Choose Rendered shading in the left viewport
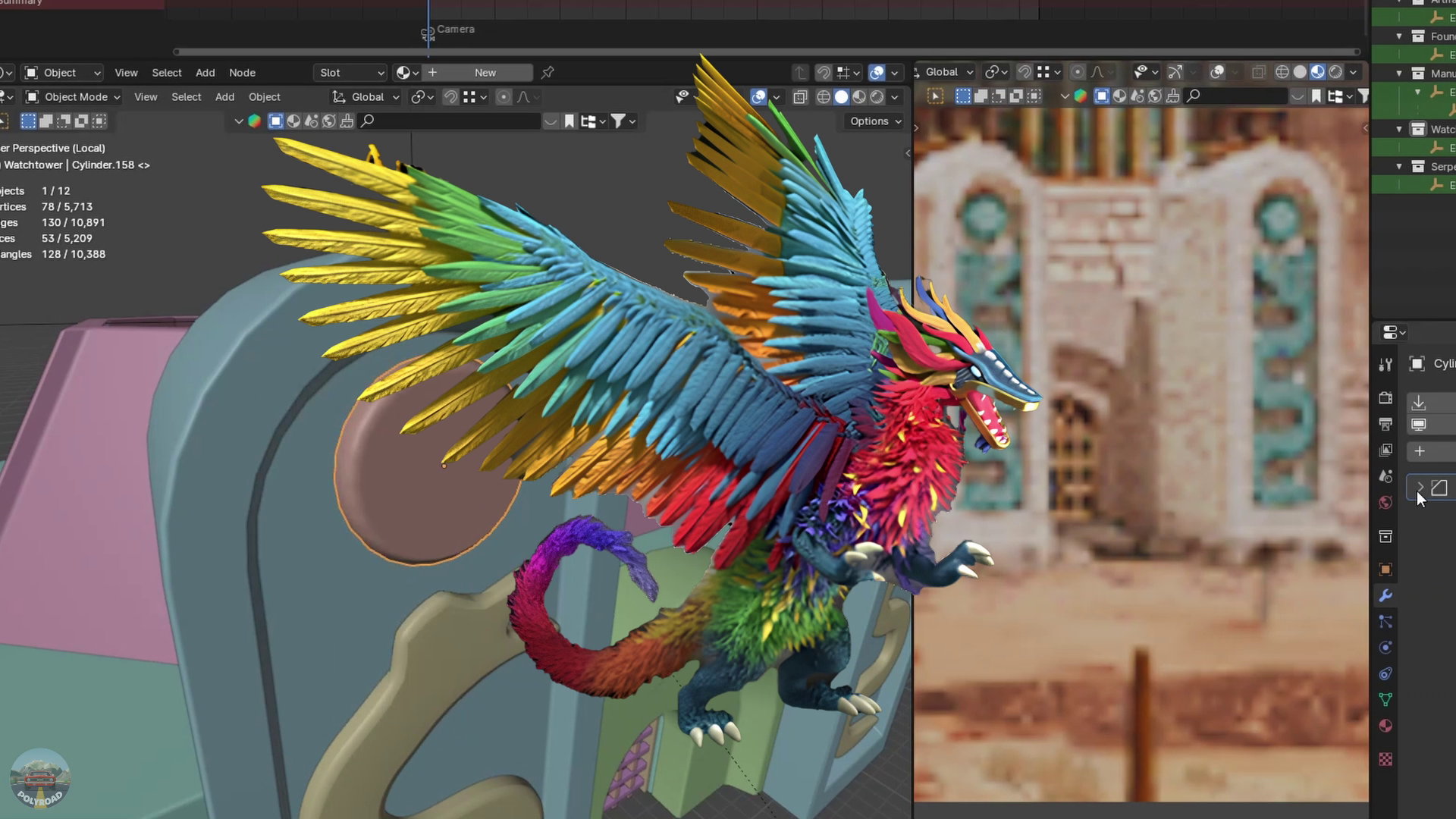Viewport: 1456px width, 819px height. [x=877, y=97]
